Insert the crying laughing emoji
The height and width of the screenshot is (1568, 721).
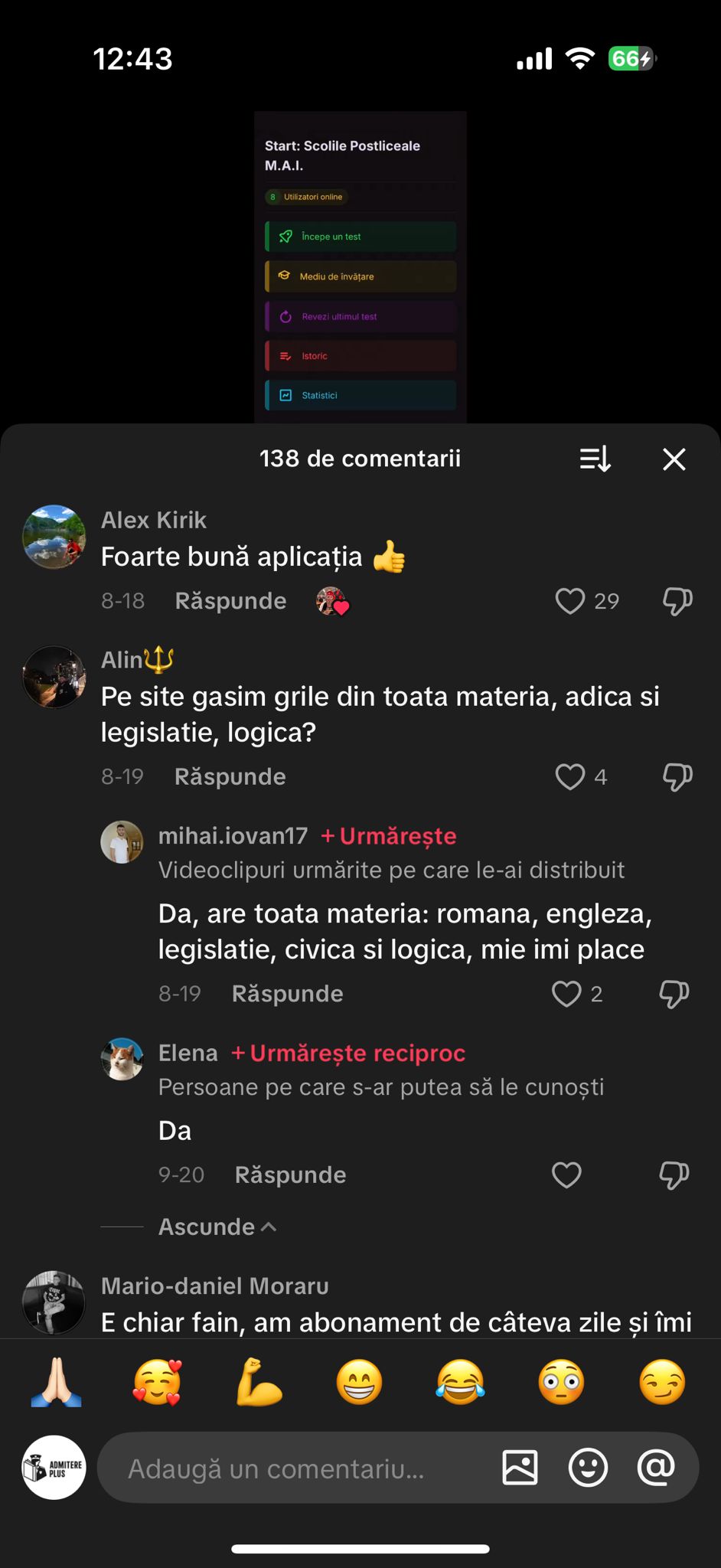[x=461, y=1383]
